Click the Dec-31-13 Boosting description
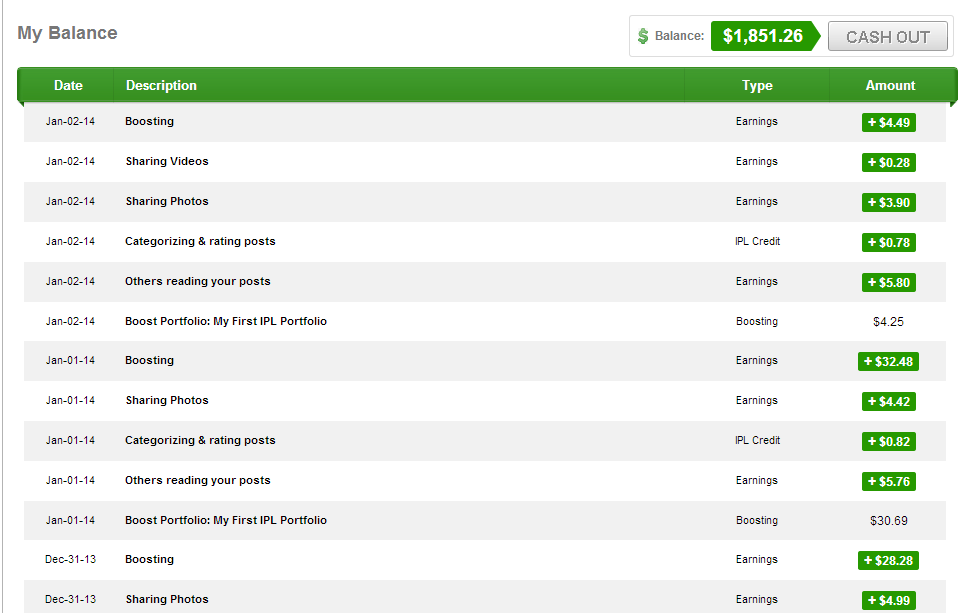Viewport: 971px width, 613px height. click(x=149, y=559)
